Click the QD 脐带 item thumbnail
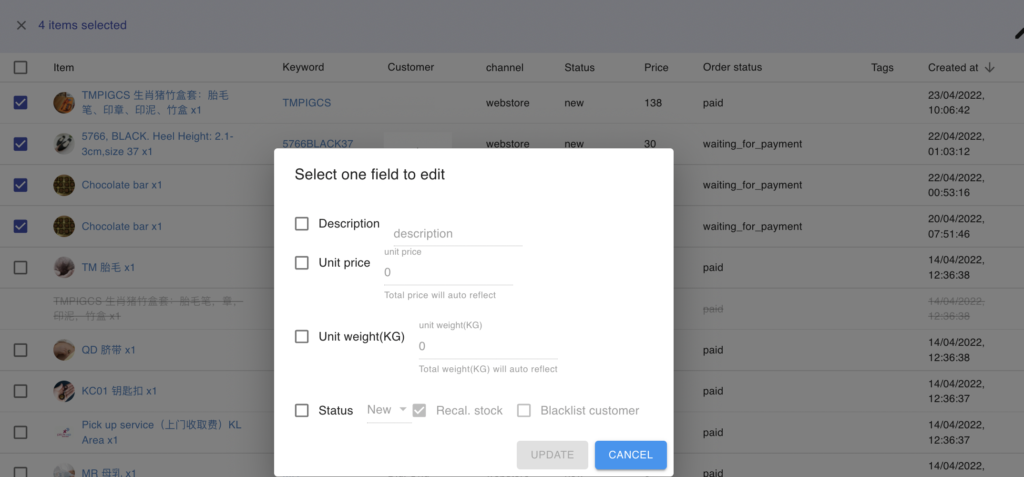 [x=64, y=350]
